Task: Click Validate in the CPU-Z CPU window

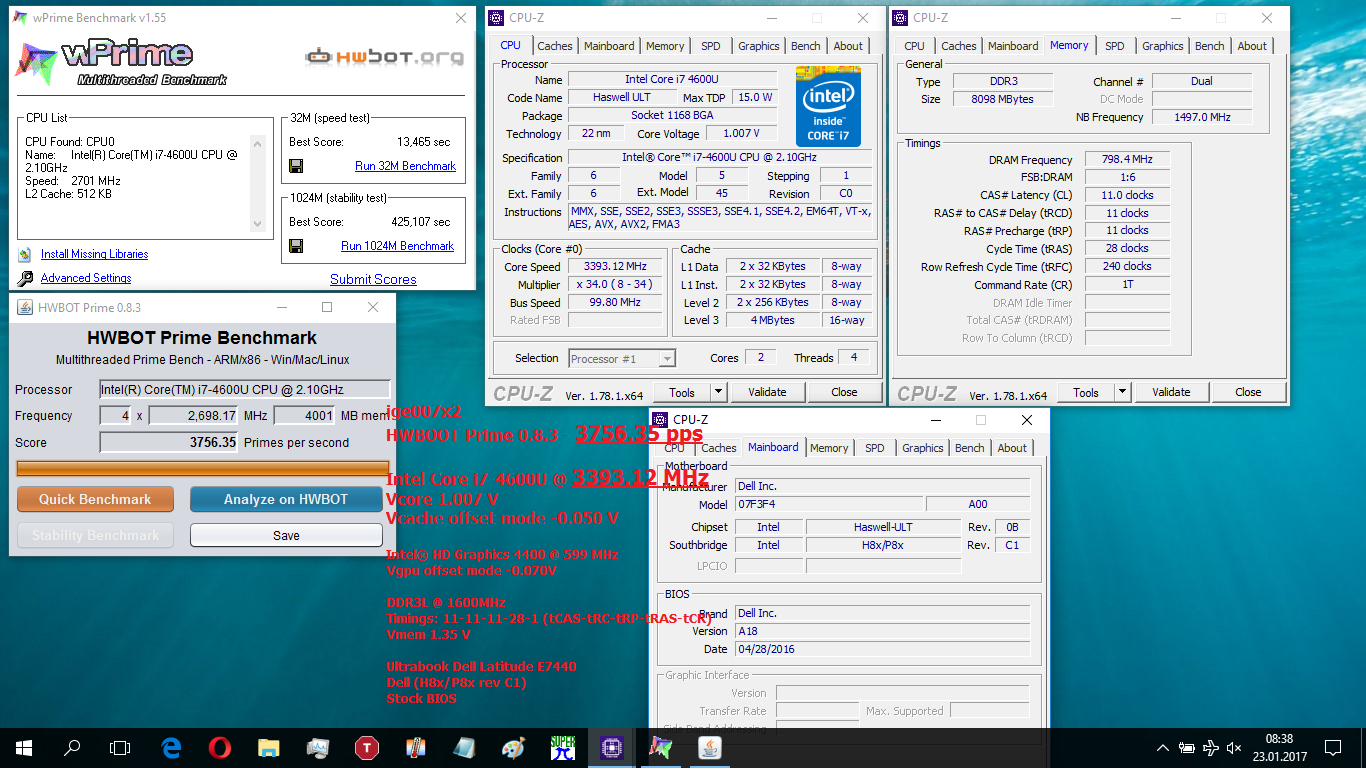Action: (767, 392)
